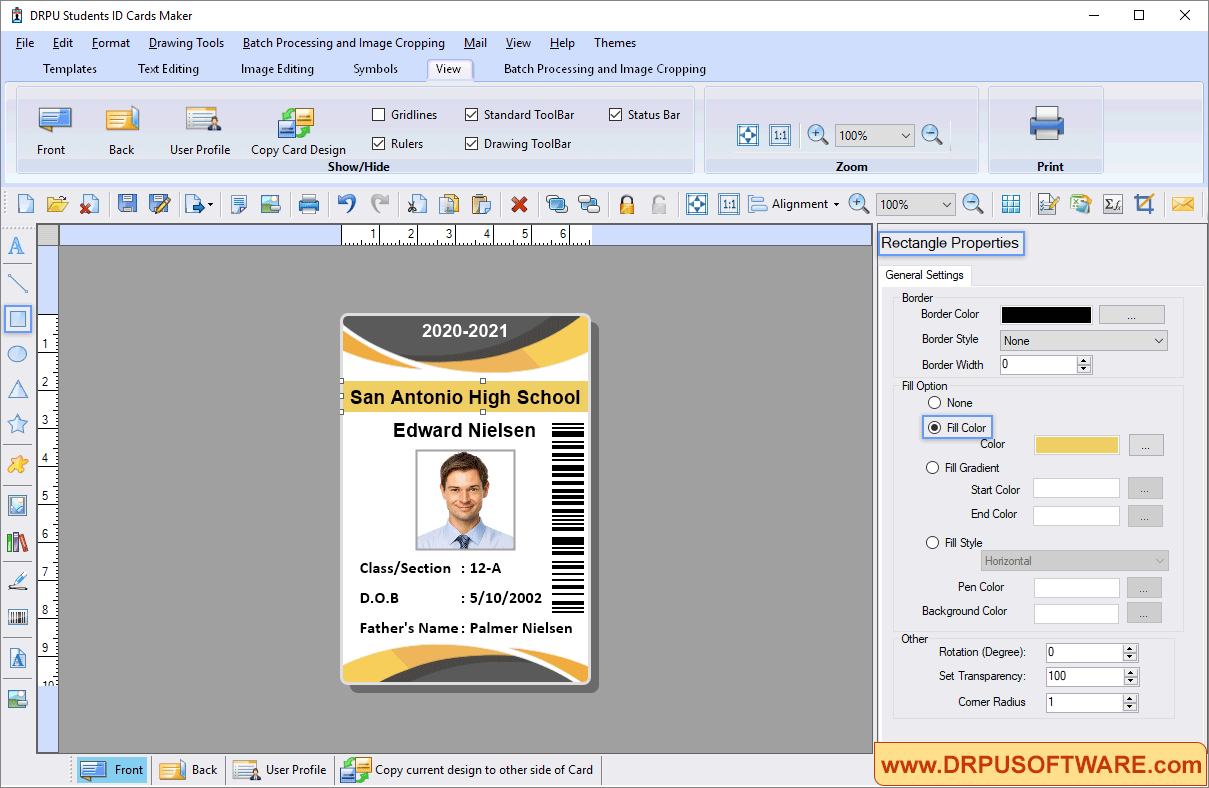Uncheck the Rulers checkbox
1209x788 pixels.
379,144
